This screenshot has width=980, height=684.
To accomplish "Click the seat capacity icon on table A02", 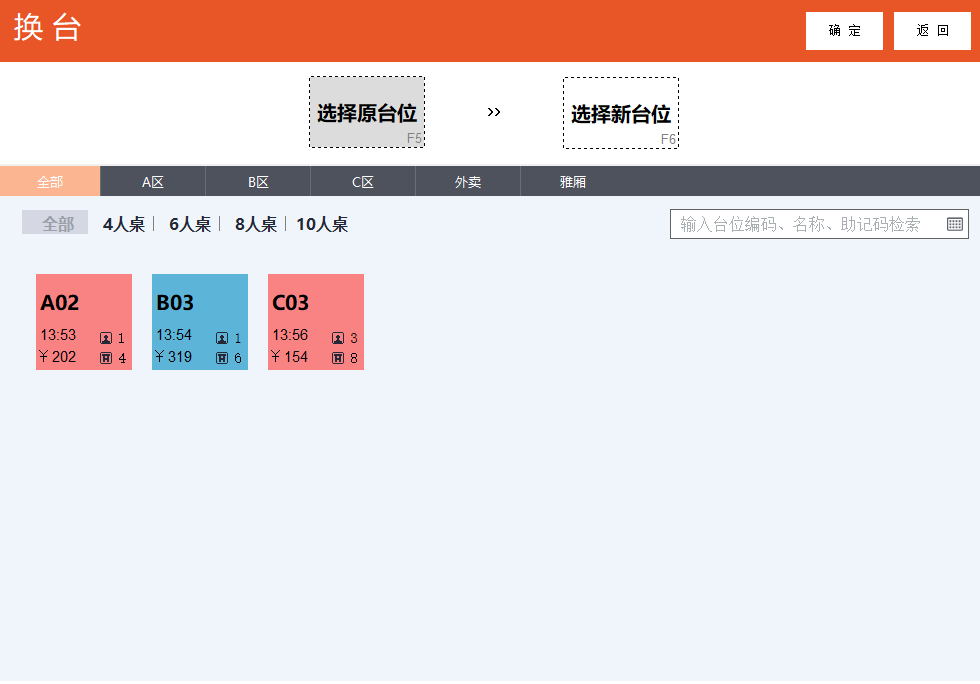I will [106, 358].
